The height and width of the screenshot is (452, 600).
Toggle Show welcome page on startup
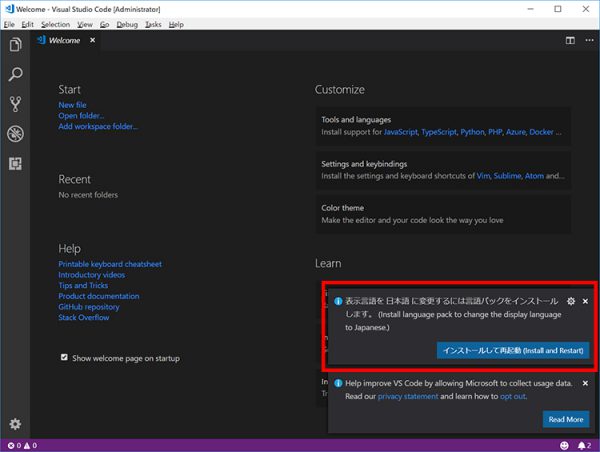[x=64, y=357]
